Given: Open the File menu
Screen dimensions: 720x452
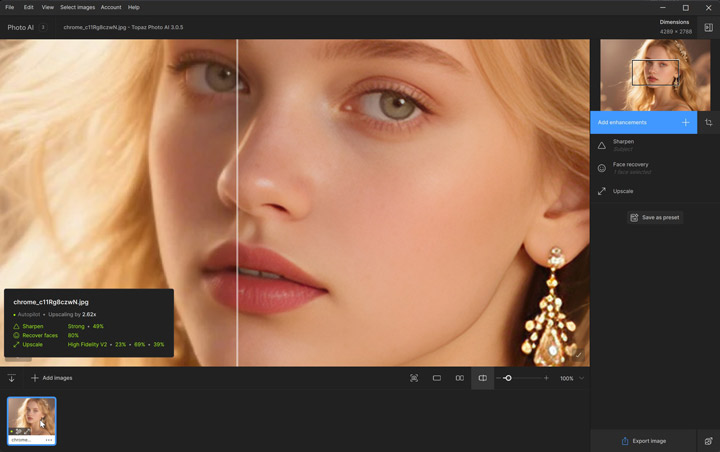Looking at the screenshot, I should pos(9,7).
